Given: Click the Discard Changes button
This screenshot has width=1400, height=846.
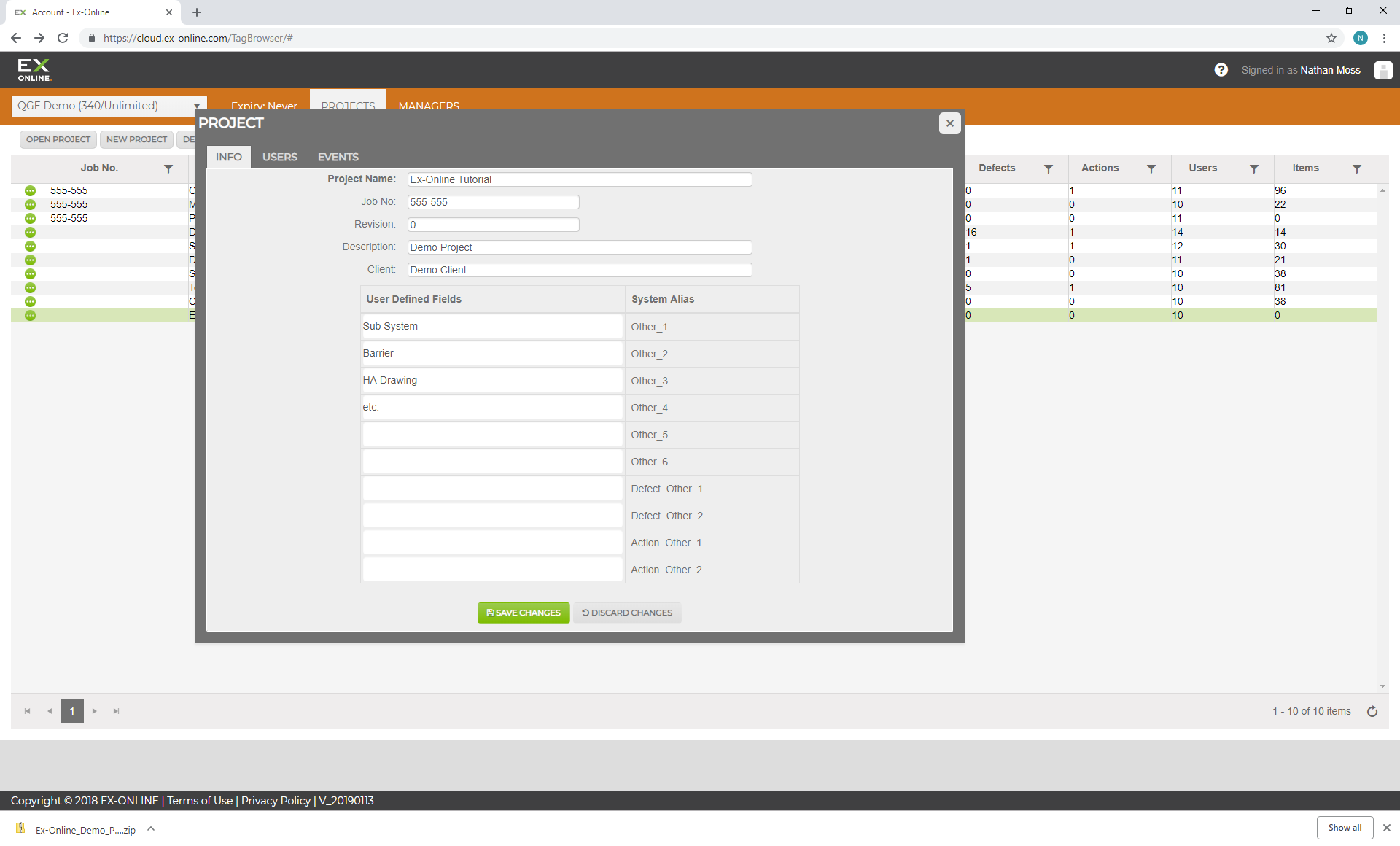Looking at the screenshot, I should point(627,613).
